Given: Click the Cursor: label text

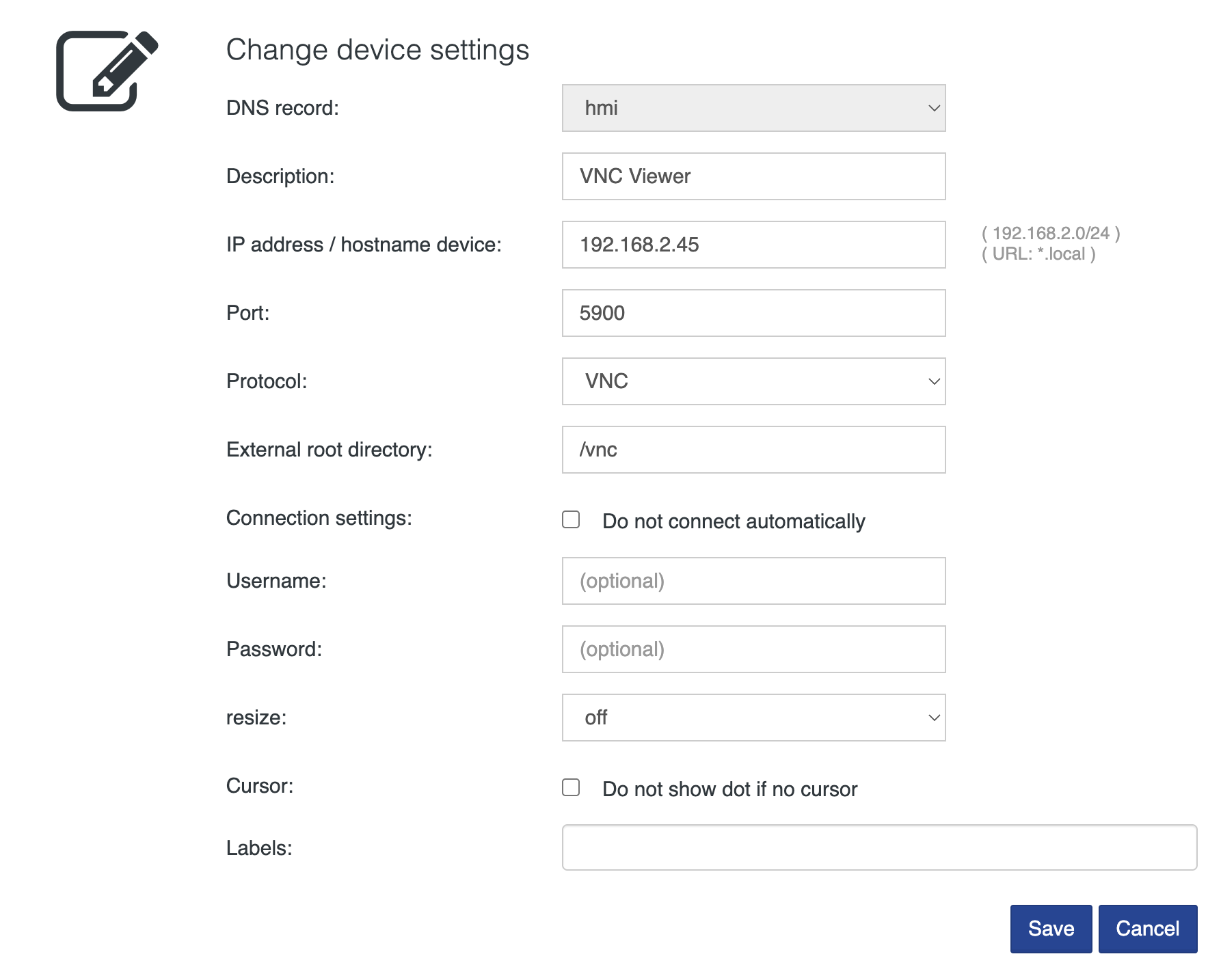Looking at the screenshot, I should (260, 786).
